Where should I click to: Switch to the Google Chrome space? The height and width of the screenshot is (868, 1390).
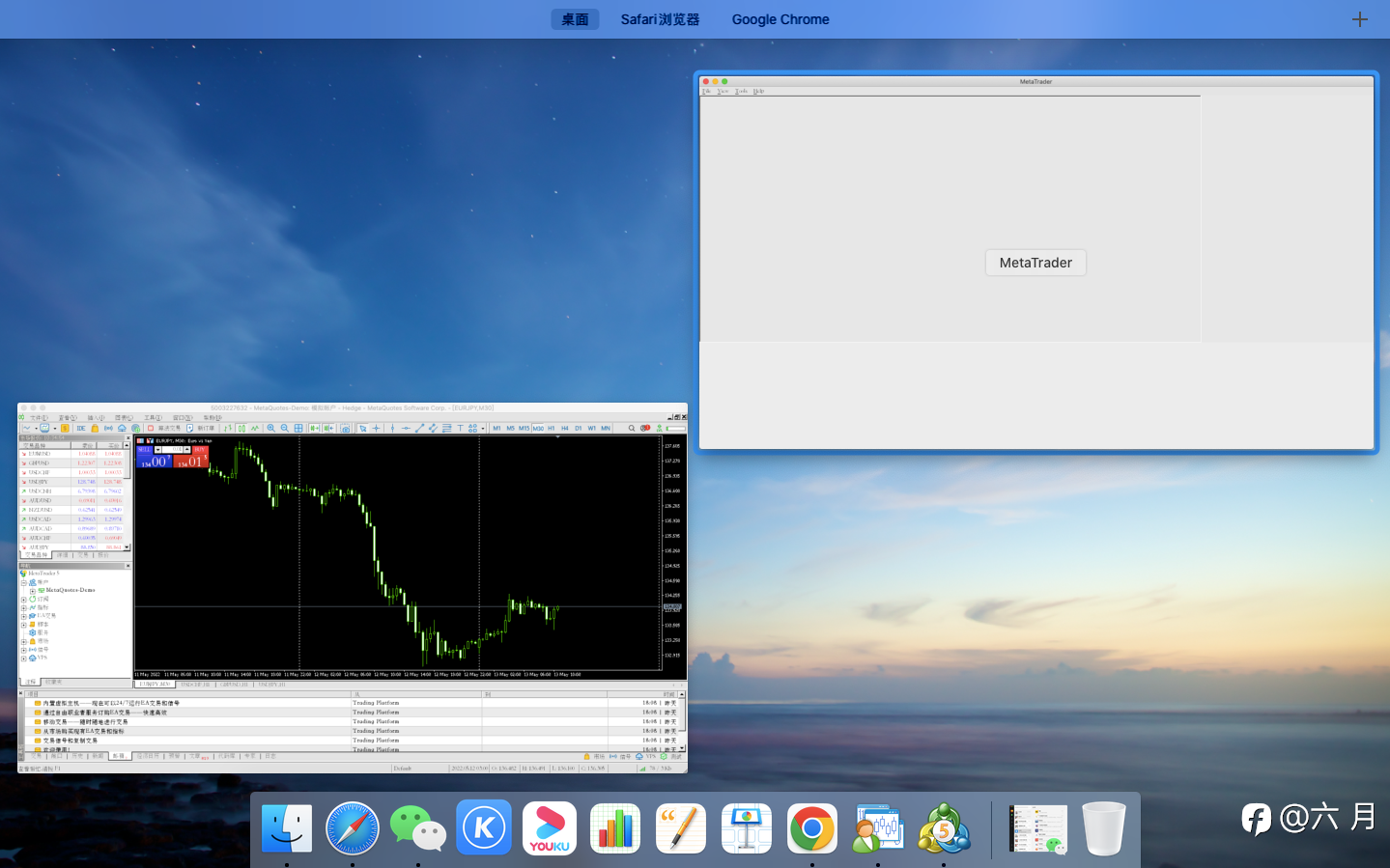pos(780,19)
